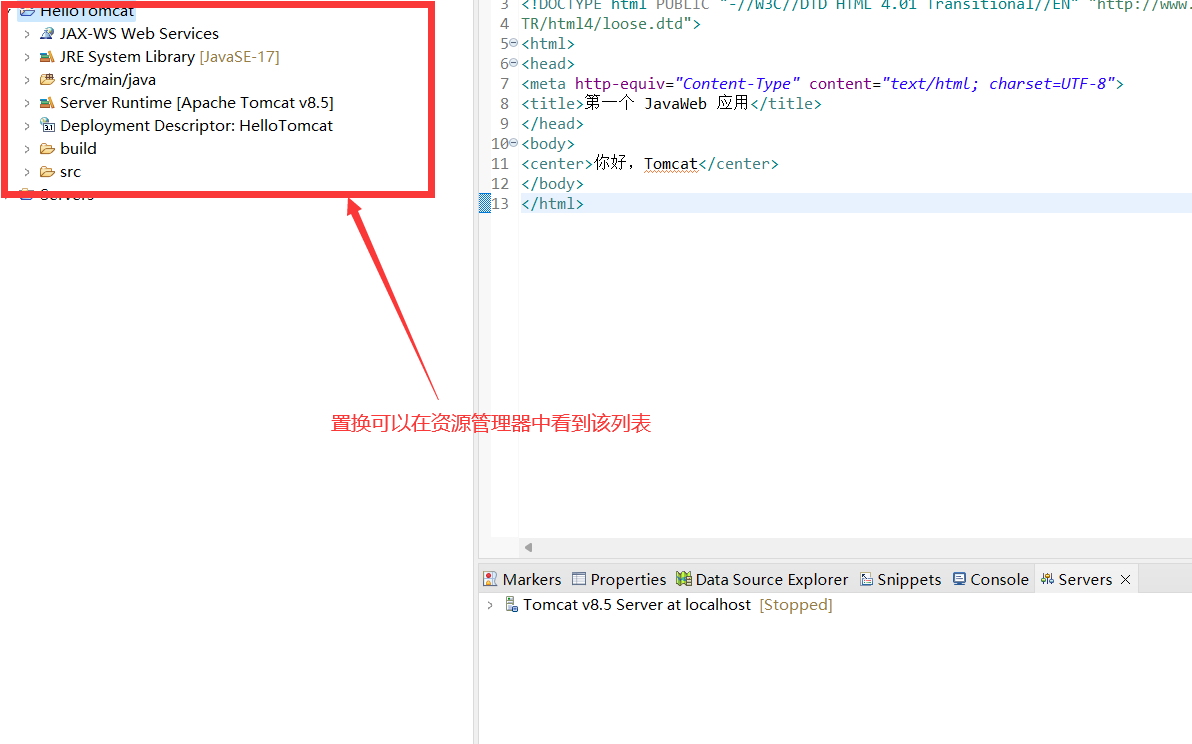Click the Markers tab icon
Screen dimensions: 1192x744
490,579
